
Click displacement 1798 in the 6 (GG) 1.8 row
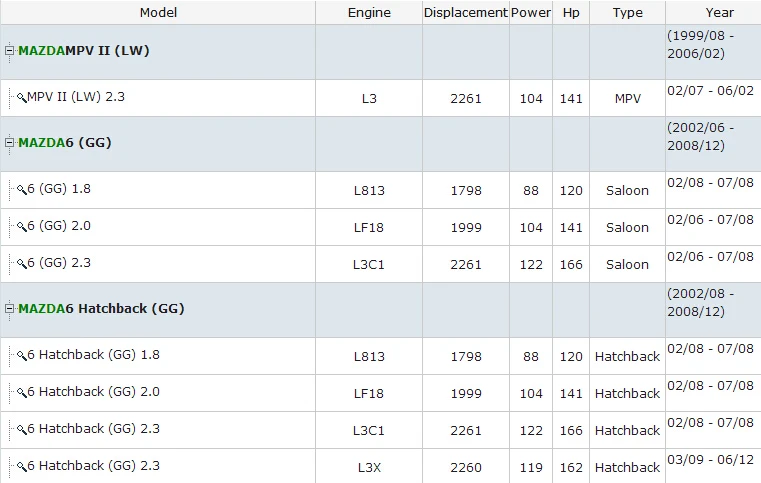[466, 190]
